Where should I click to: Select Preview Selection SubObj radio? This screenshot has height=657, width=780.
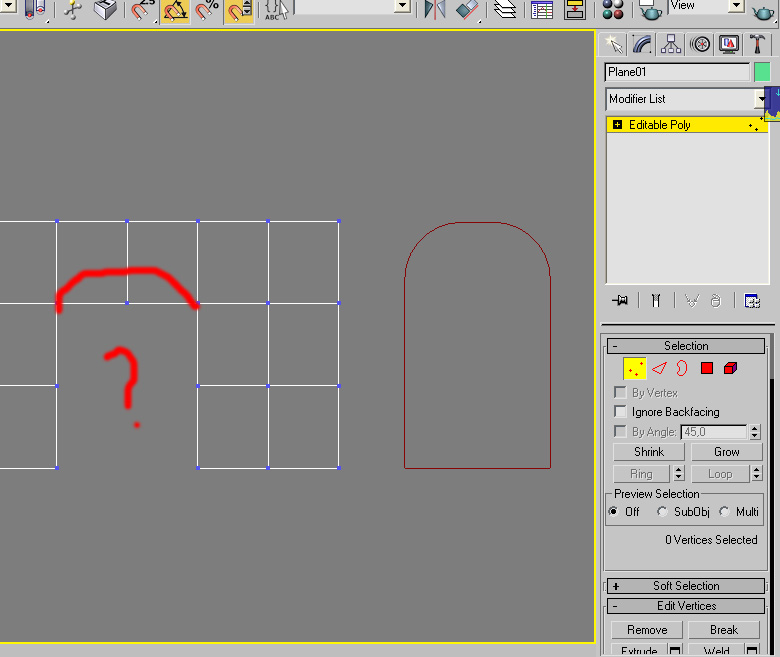[x=662, y=511]
